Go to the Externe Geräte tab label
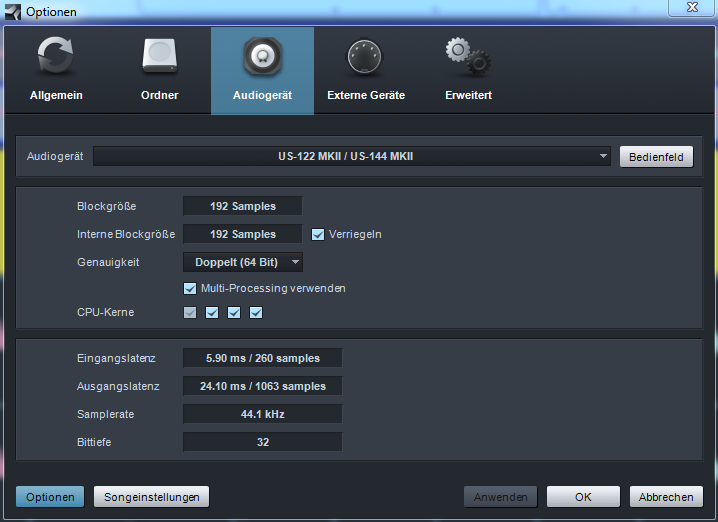Viewport: 718px width, 522px height. point(366,95)
